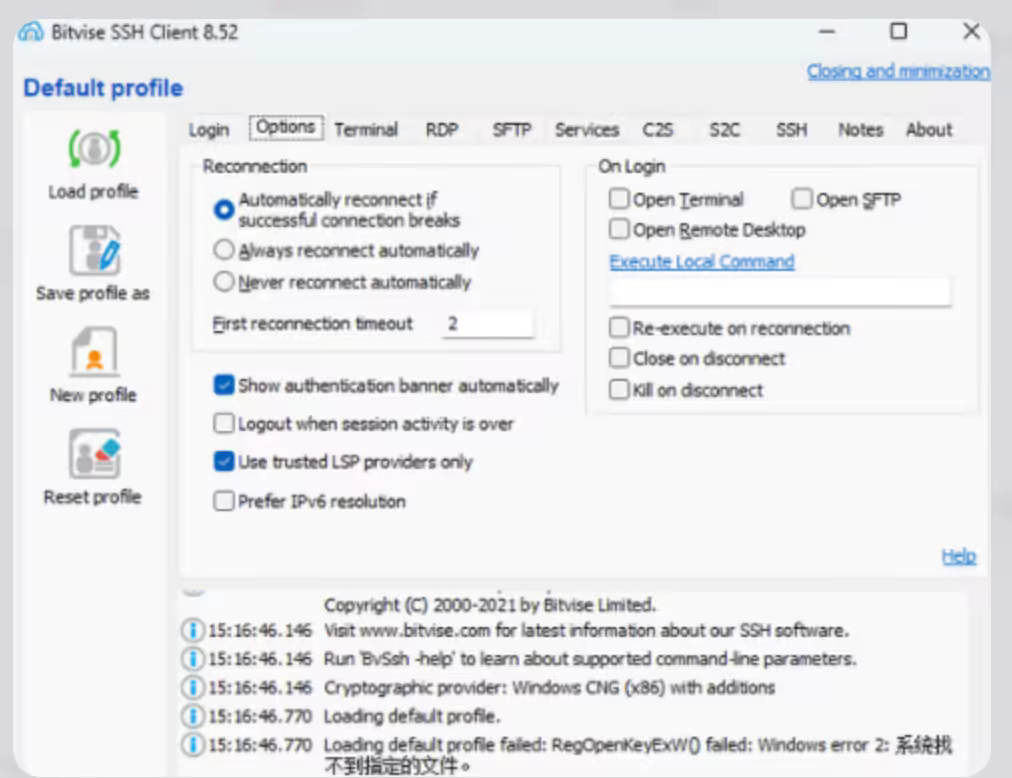This screenshot has width=1012, height=778.
Task: Enable Prefer IPv6 resolution checkbox
Action: point(224,501)
